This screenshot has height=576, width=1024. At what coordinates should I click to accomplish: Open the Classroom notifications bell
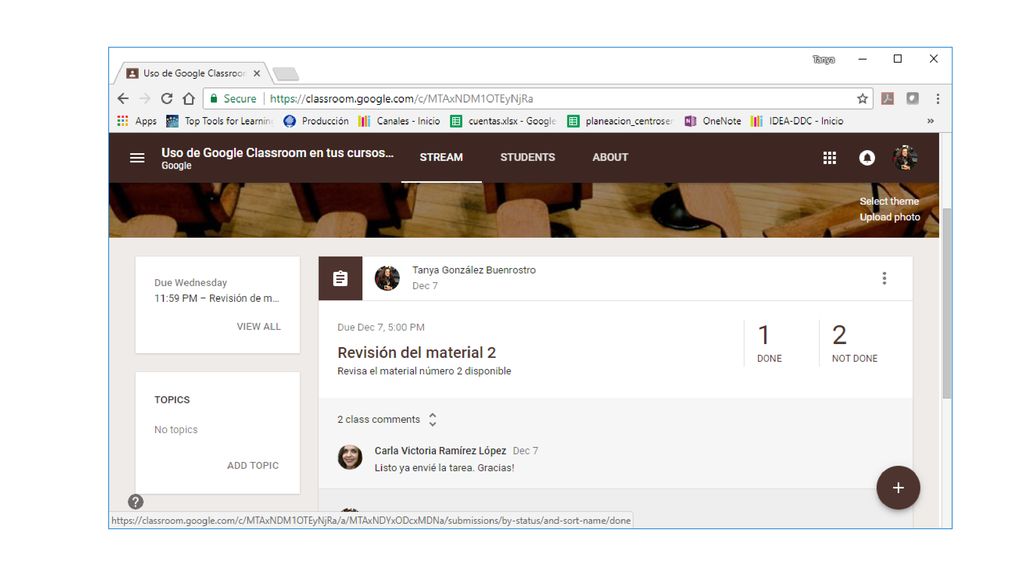coord(867,158)
